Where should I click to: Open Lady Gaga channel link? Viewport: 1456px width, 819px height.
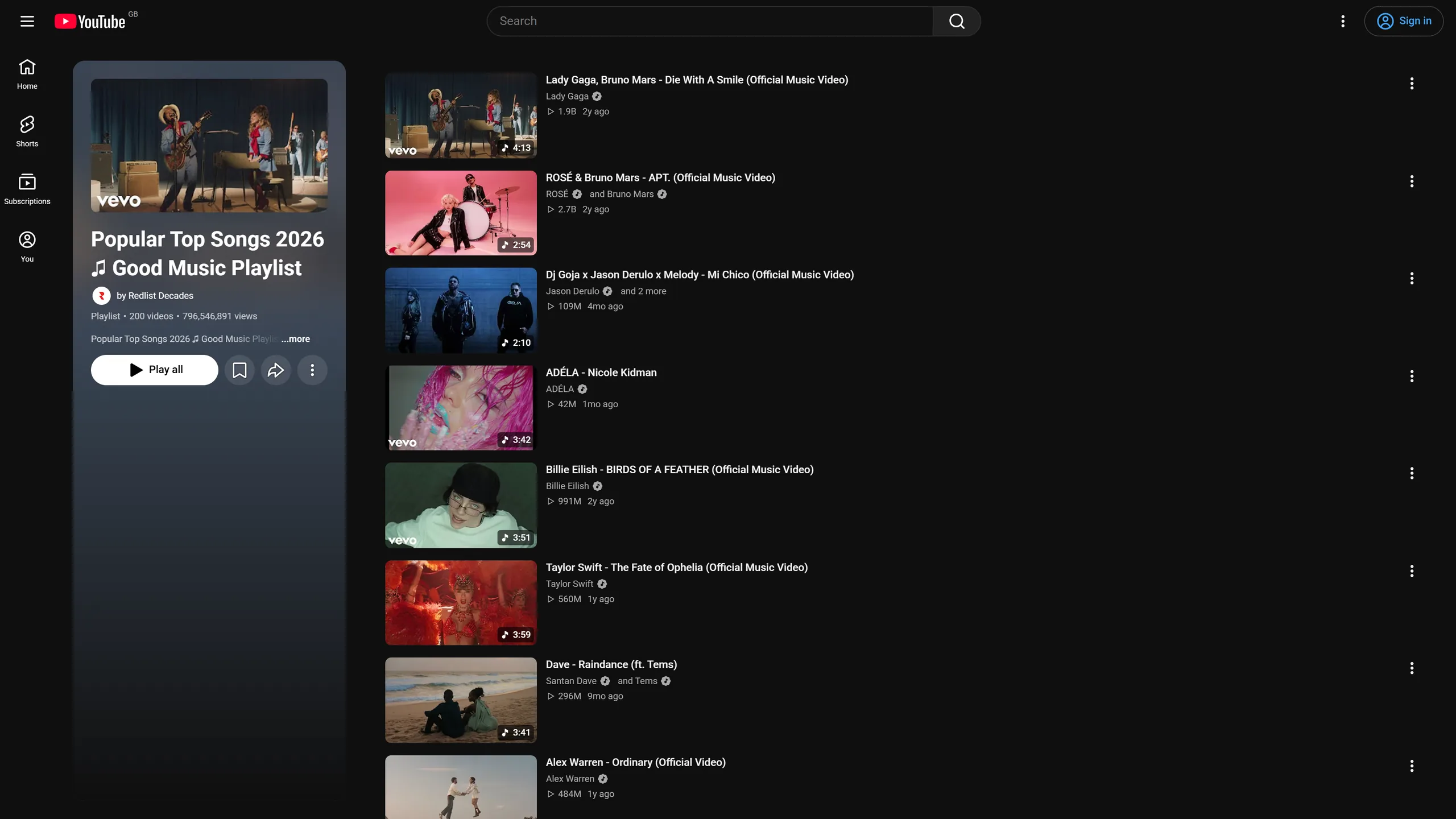tap(567, 96)
